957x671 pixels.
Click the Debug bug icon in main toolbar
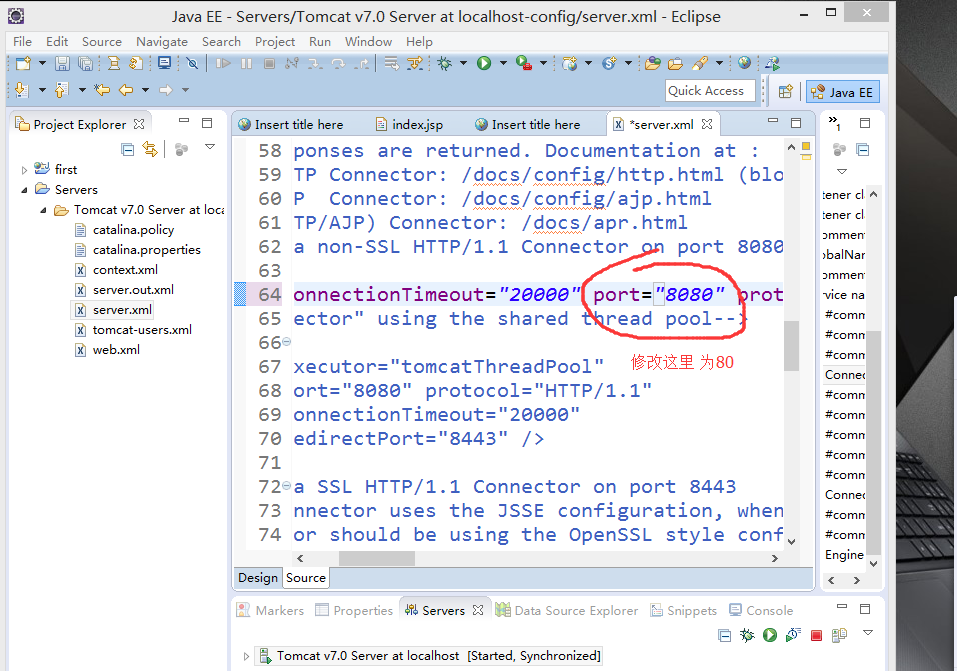click(x=445, y=63)
